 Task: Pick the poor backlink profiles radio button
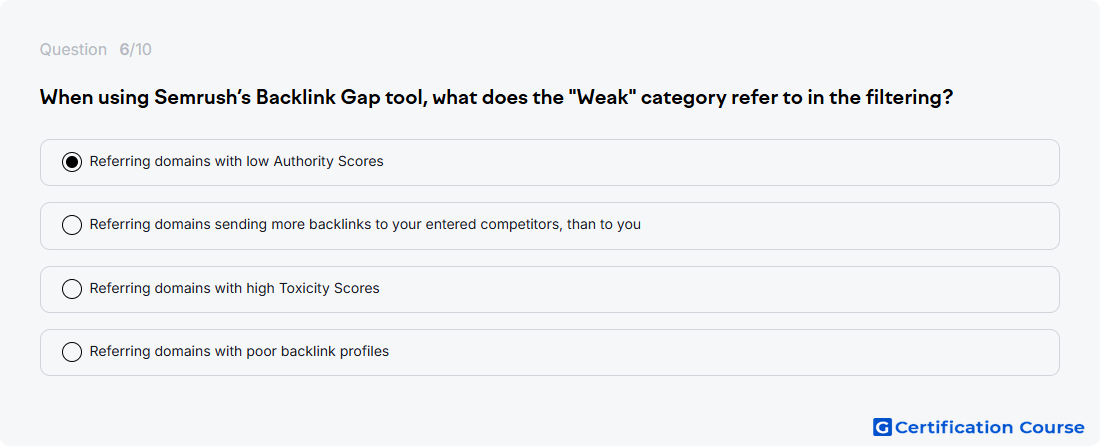(72, 352)
